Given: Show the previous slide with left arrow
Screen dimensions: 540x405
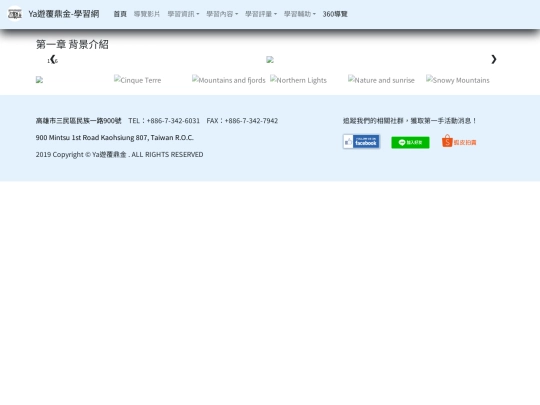Looking at the screenshot, I should [53, 60].
